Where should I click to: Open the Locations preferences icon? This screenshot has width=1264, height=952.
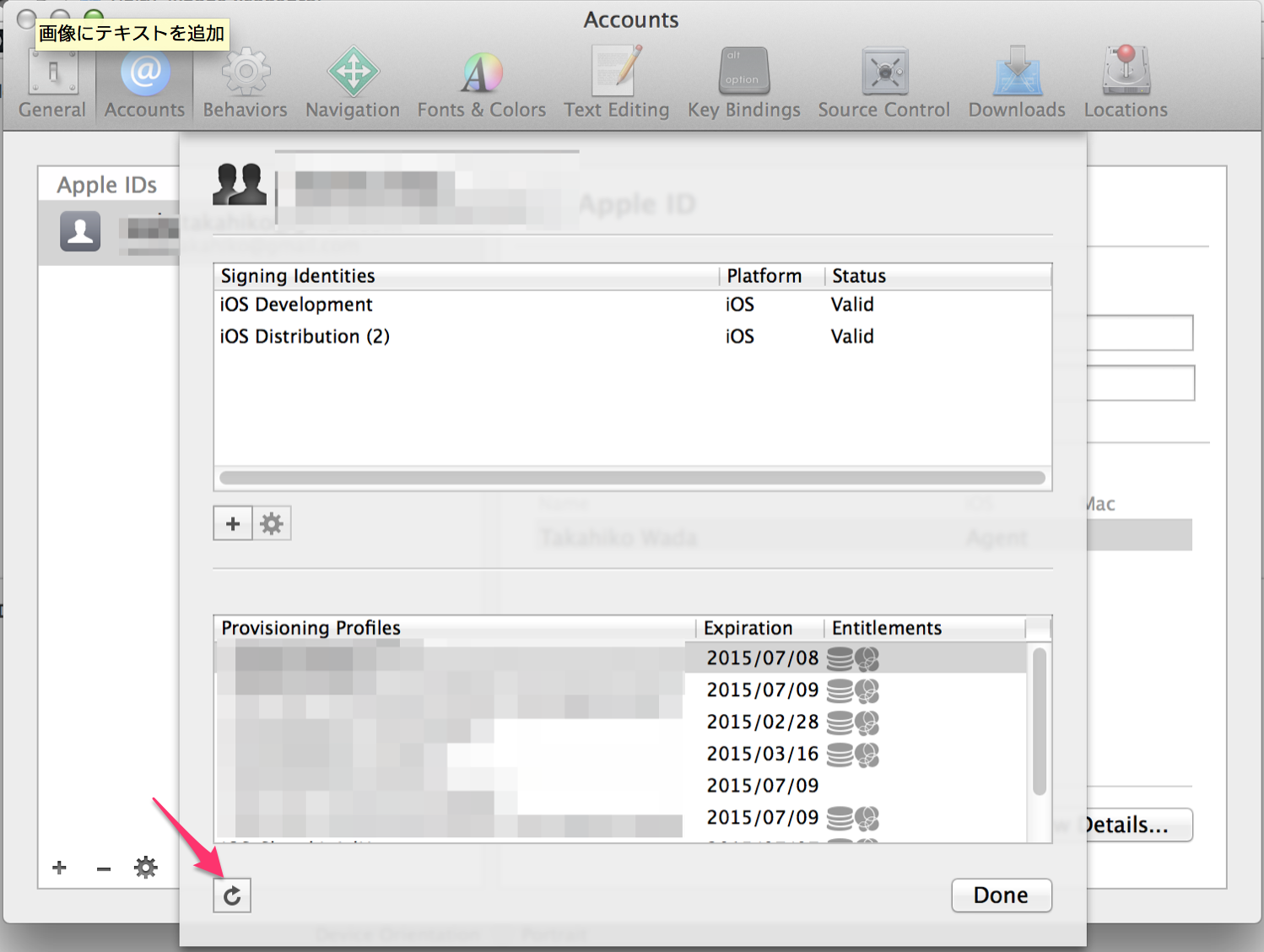(1124, 80)
